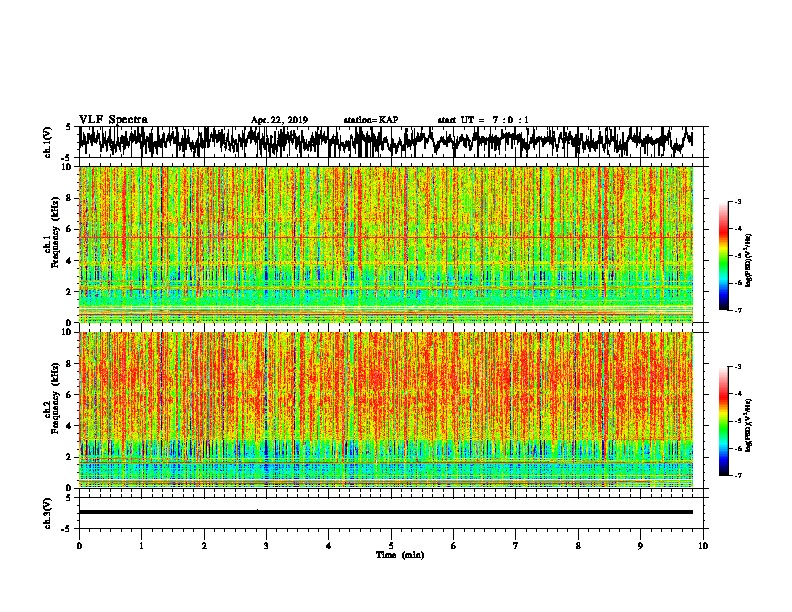This screenshot has width=792, height=612.
Task: Click the ch.2 spectrogram color scale bar
Action: coord(723,421)
